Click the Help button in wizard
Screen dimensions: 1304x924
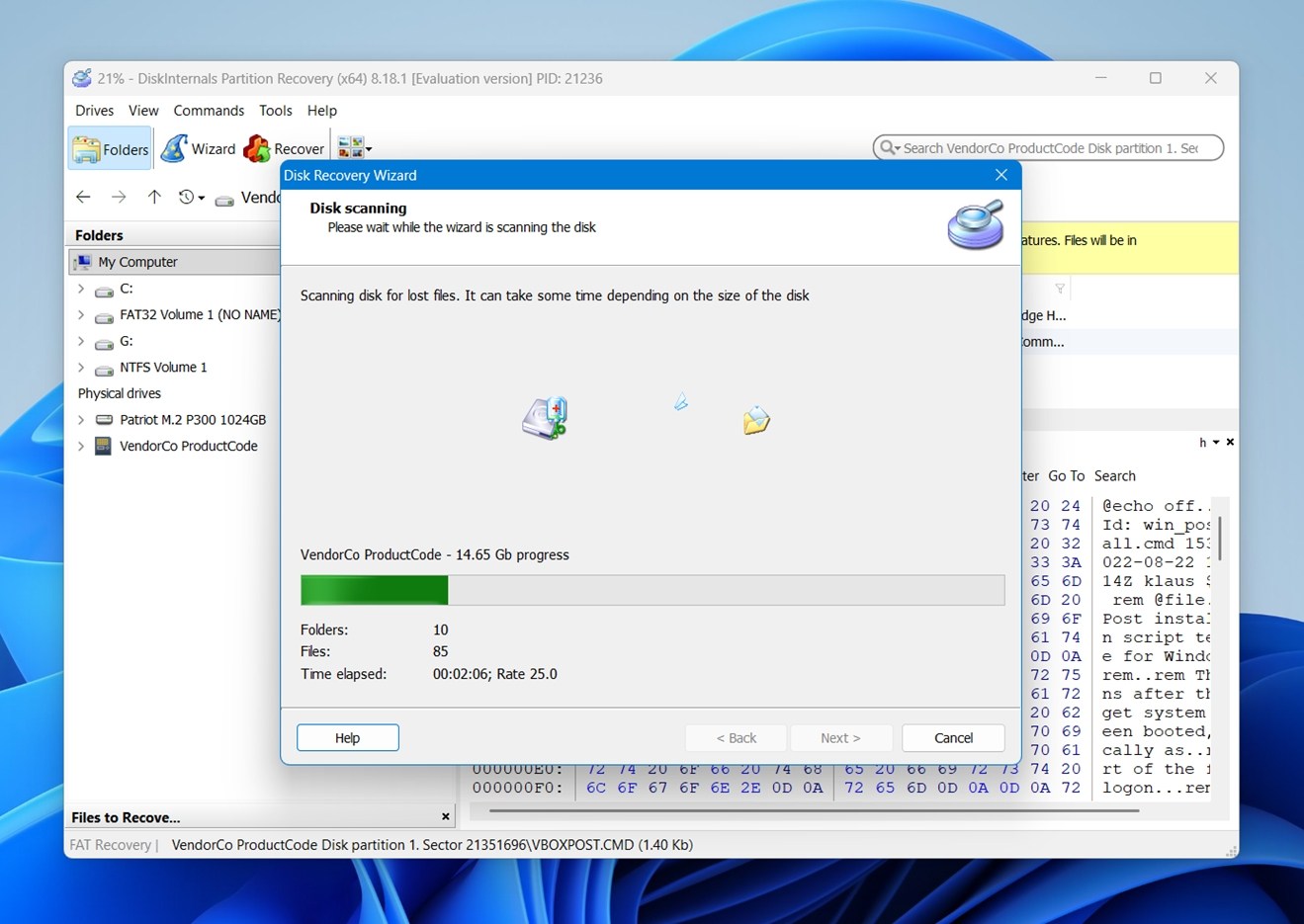point(347,738)
